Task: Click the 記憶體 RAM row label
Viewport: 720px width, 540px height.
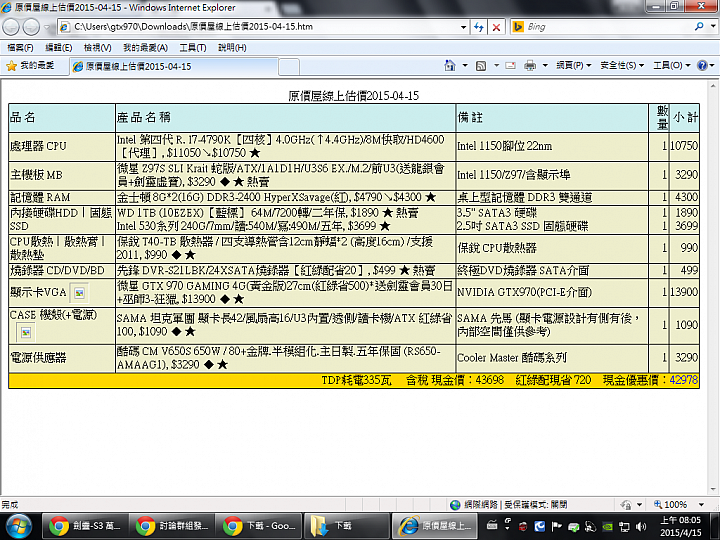Action: [x=40, y=197]
